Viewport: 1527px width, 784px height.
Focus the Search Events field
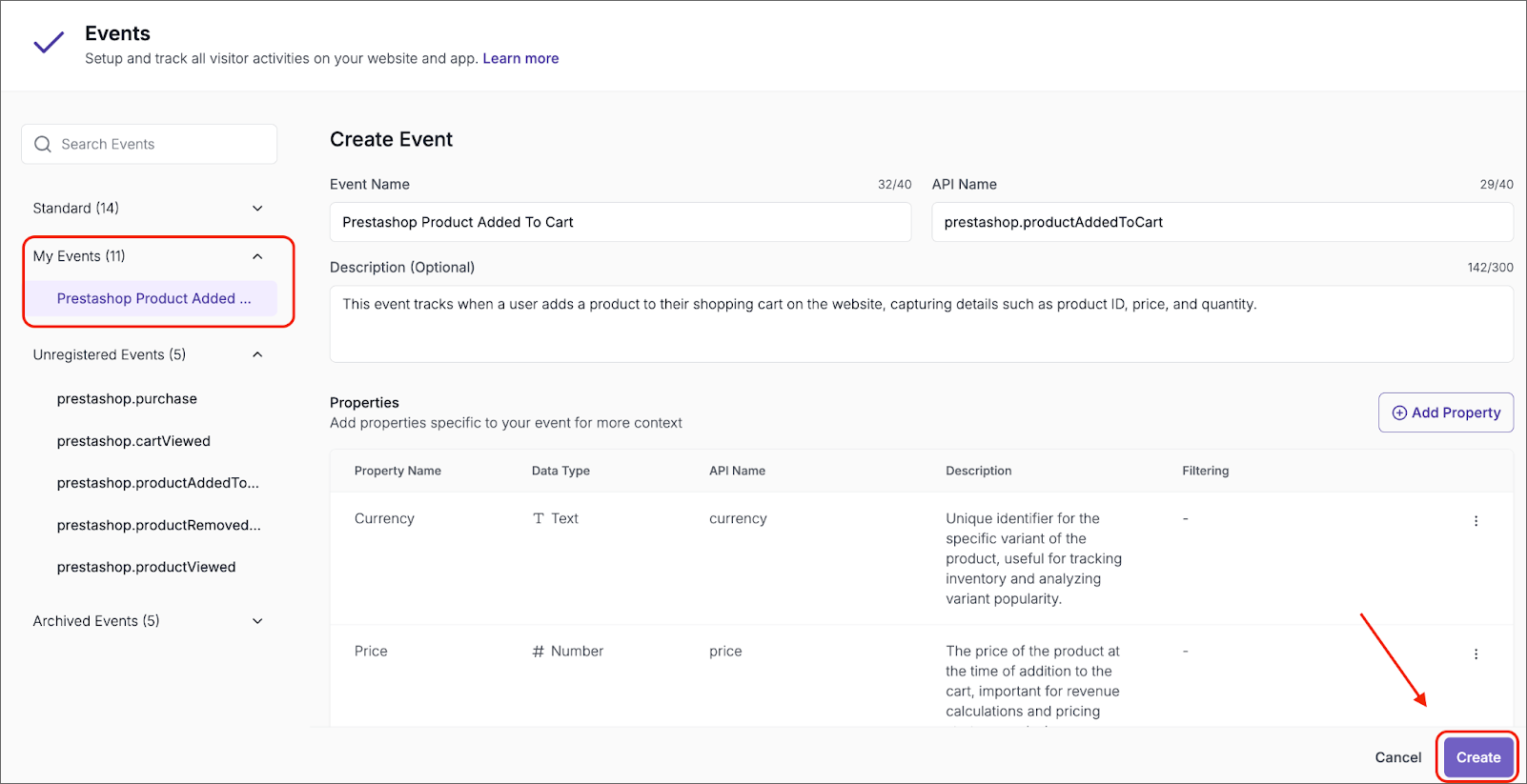(150, 144)
